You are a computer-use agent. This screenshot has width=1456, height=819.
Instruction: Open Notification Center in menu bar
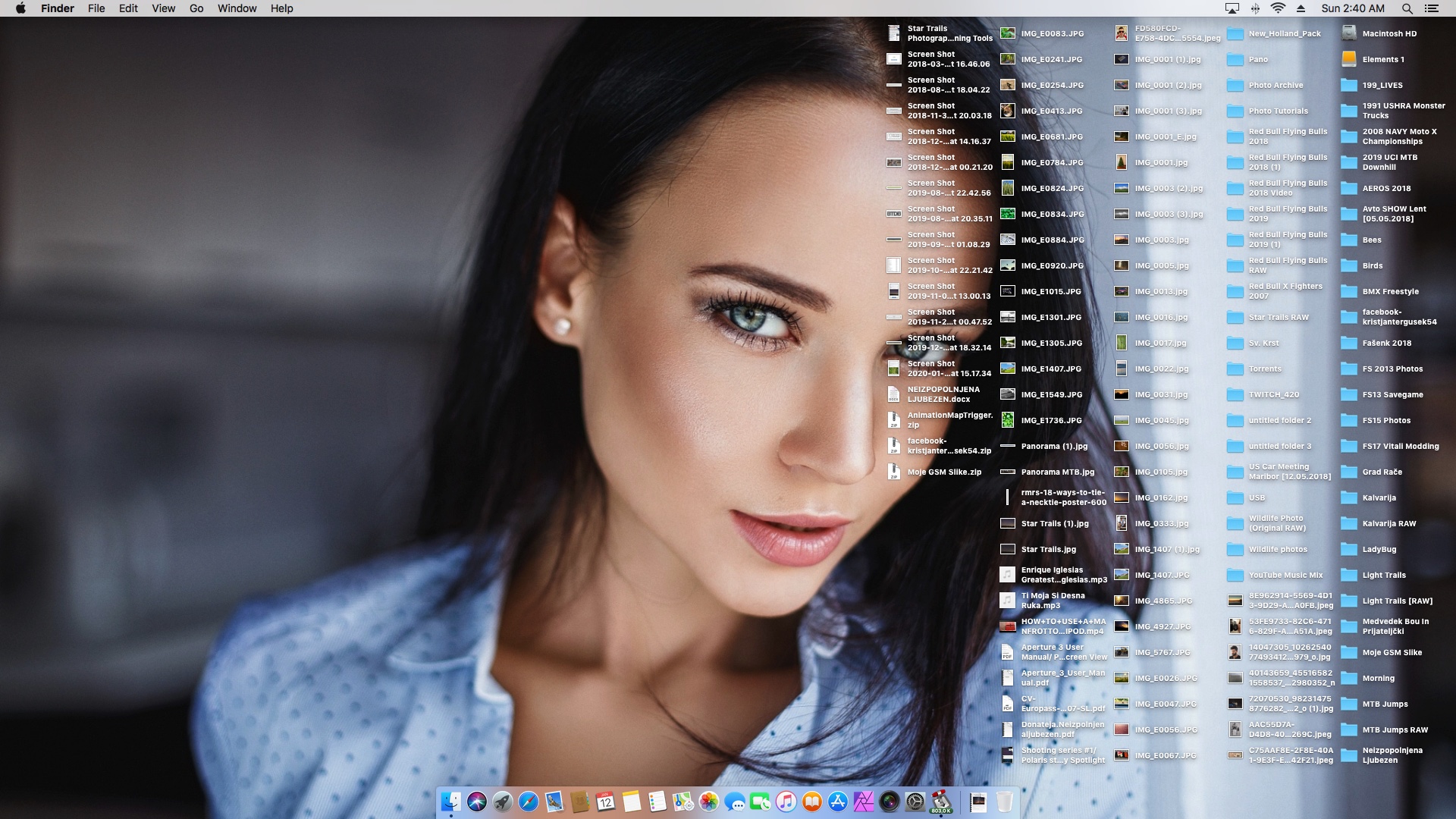coord(1432,8)
